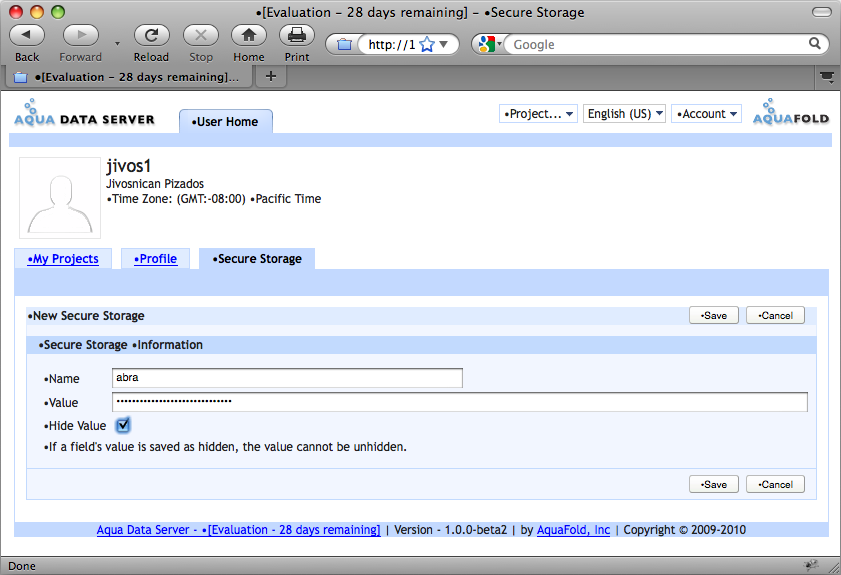Click the 'Done' status bar text

pyautogui.click(x=22, y=566)
